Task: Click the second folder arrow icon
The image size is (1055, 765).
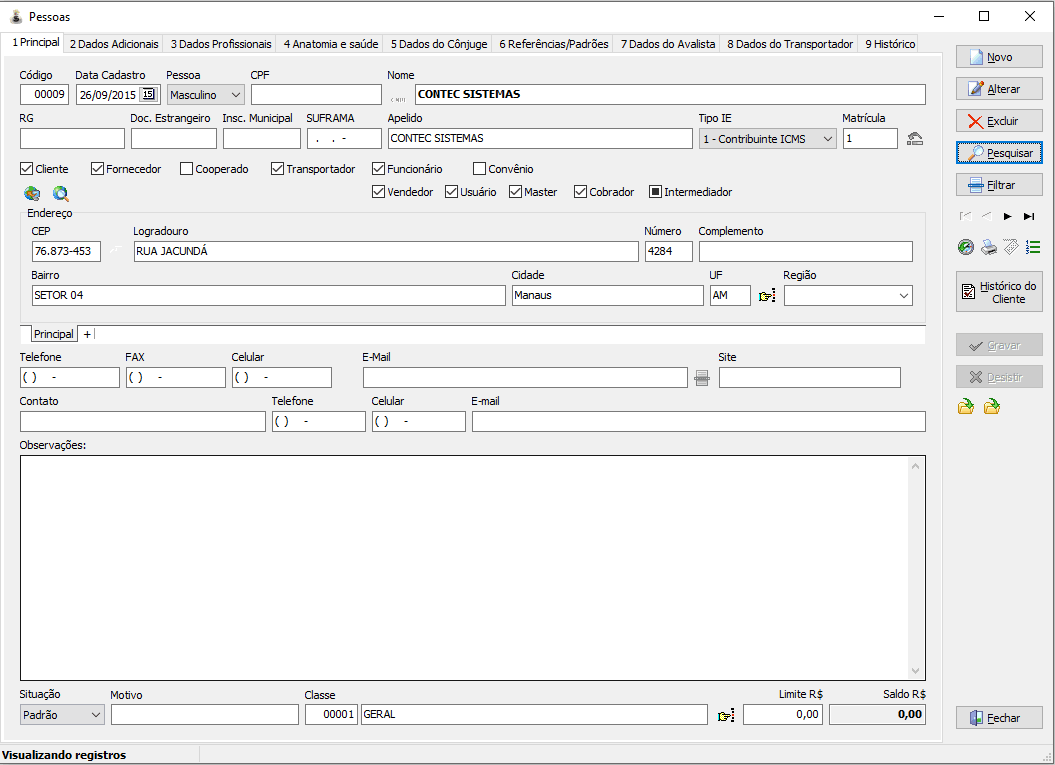Action: (x=991, y=406)
